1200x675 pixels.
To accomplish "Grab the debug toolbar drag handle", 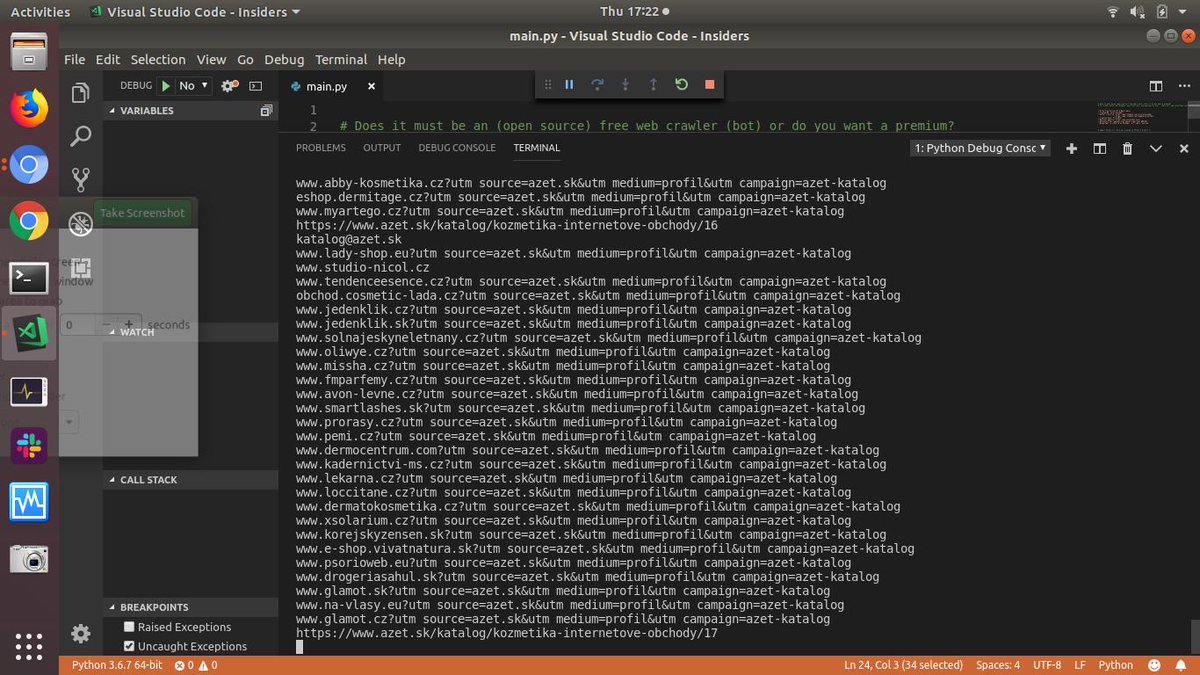I will coord(547,85).
